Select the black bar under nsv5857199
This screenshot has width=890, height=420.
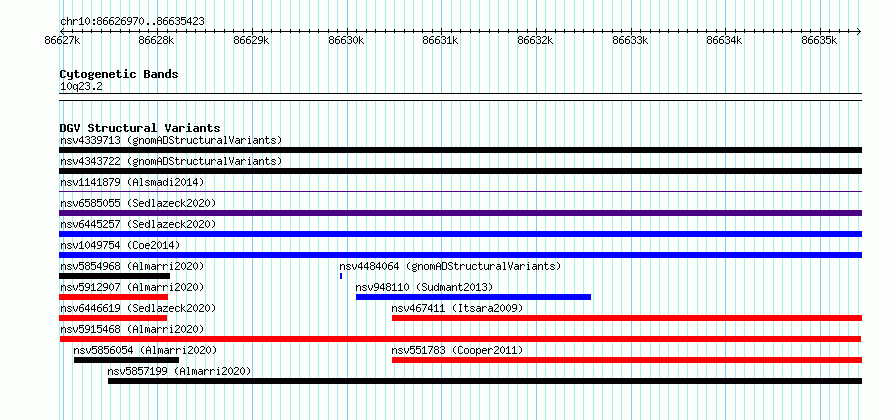pyautogui.click(x=485, y=381)
